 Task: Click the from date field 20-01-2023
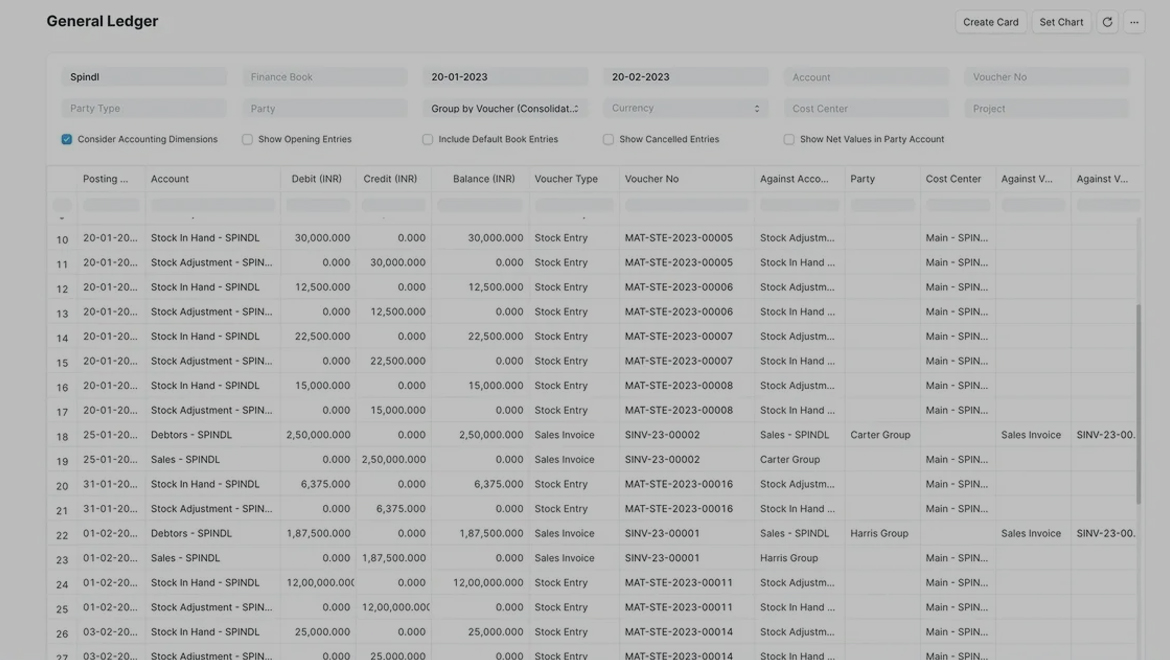click(505, 77)
